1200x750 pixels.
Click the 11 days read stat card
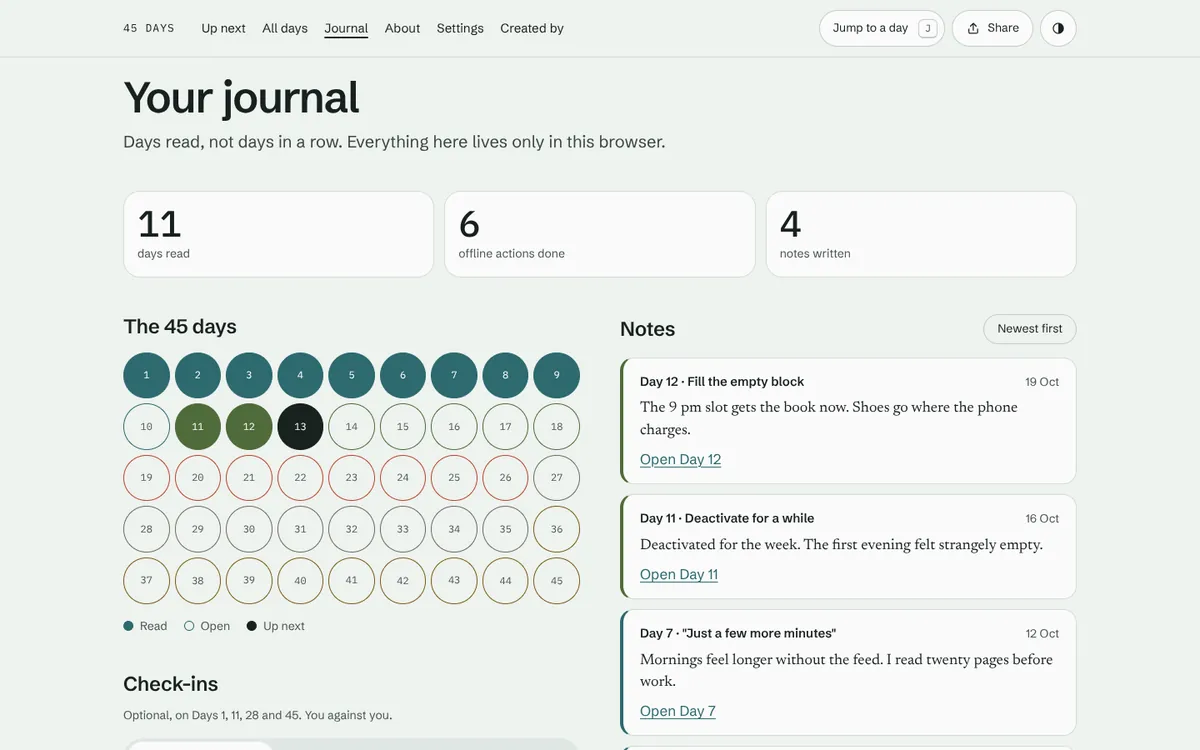(279, 234)
